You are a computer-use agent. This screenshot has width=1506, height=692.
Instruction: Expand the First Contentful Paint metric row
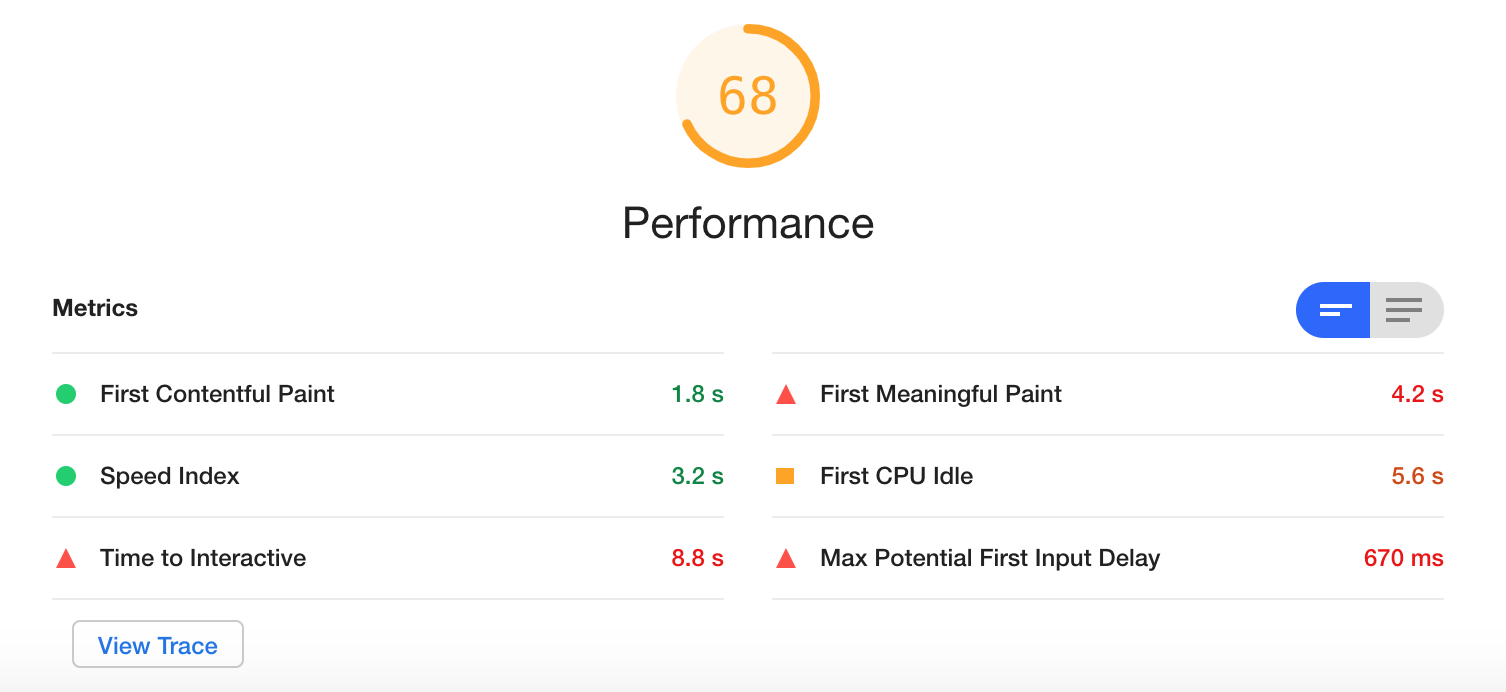pyautogui.click(x=217, y=394)
